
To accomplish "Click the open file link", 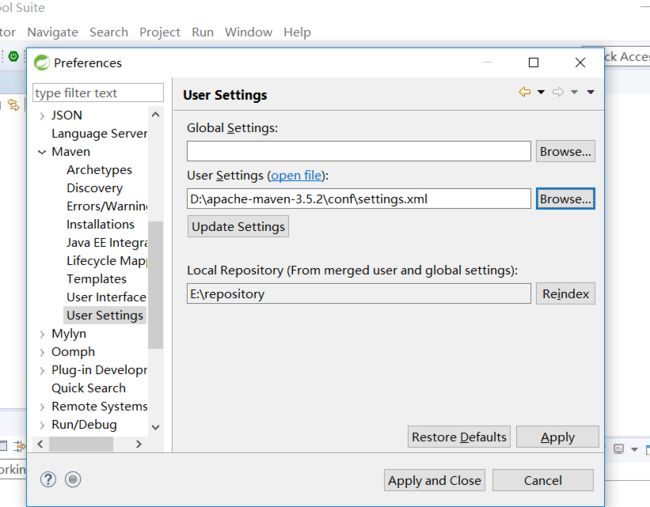I will (x=296, y=175).
